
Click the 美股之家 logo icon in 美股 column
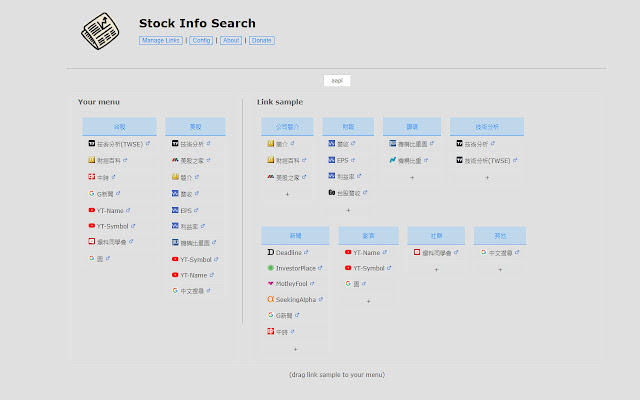175,160
